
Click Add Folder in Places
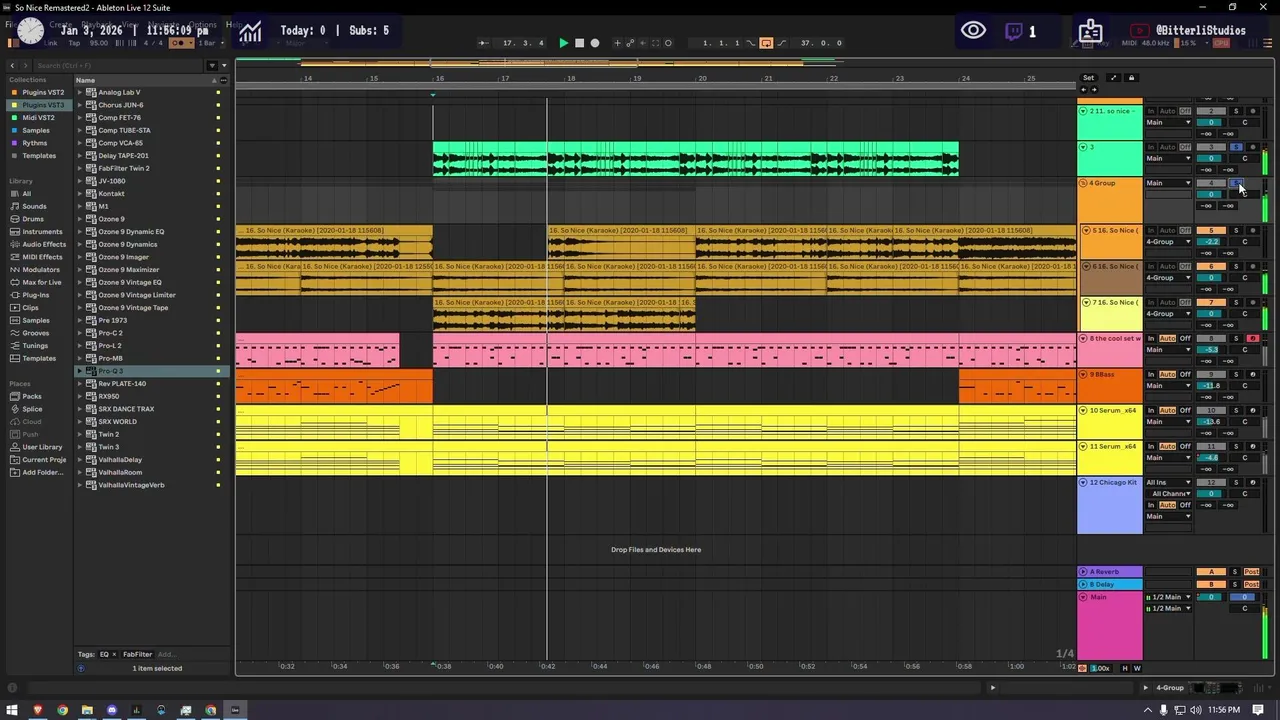point(41,472)
